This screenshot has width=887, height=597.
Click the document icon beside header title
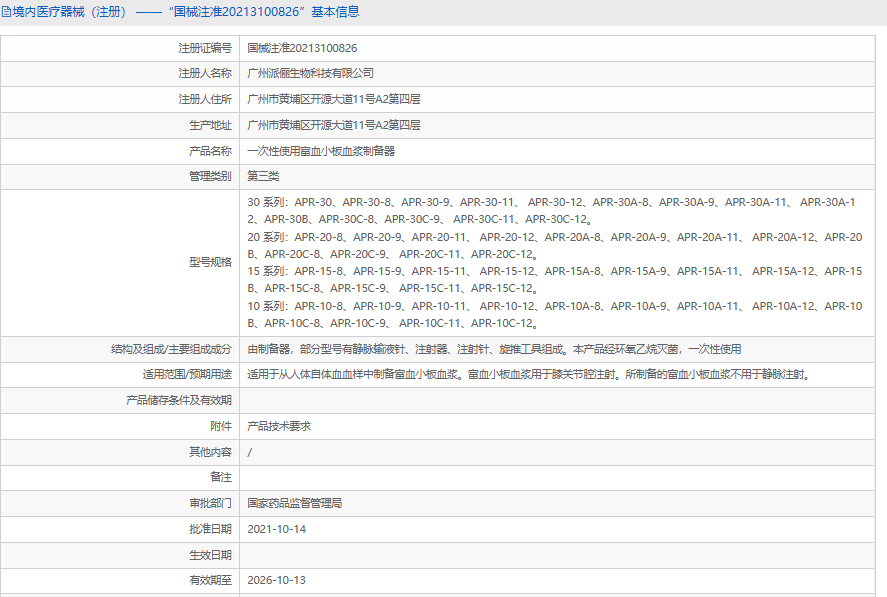(x=6, y=12)
